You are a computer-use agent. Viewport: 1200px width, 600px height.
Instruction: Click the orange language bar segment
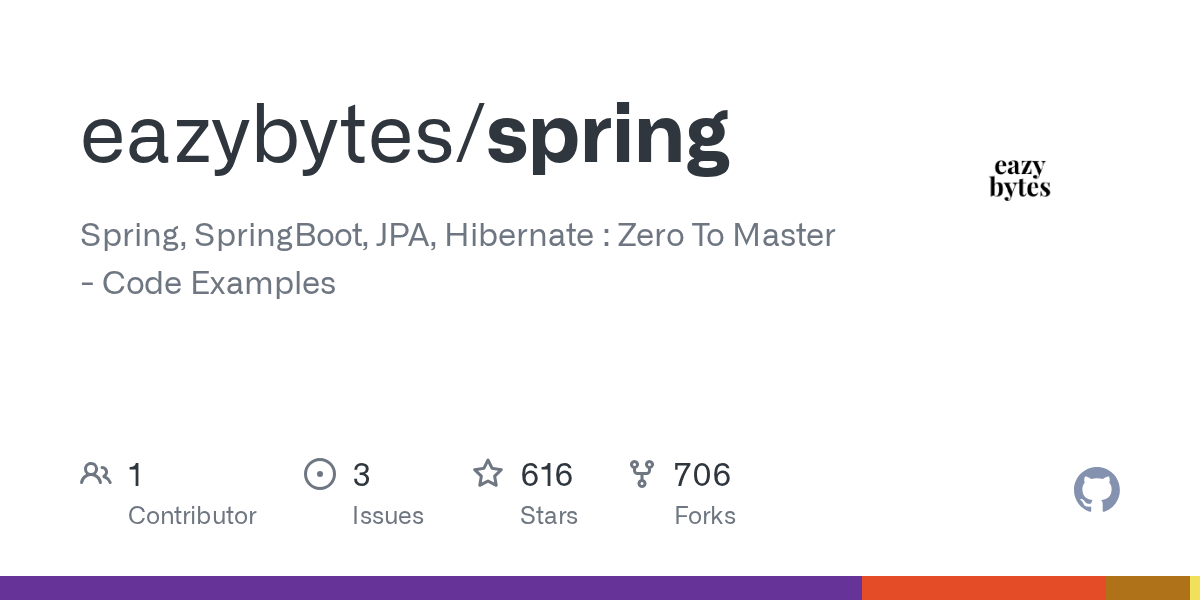click(x=983, y=588)
